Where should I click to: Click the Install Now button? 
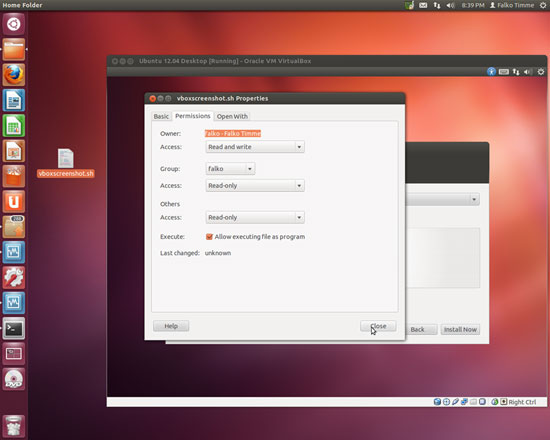point(460,329)
